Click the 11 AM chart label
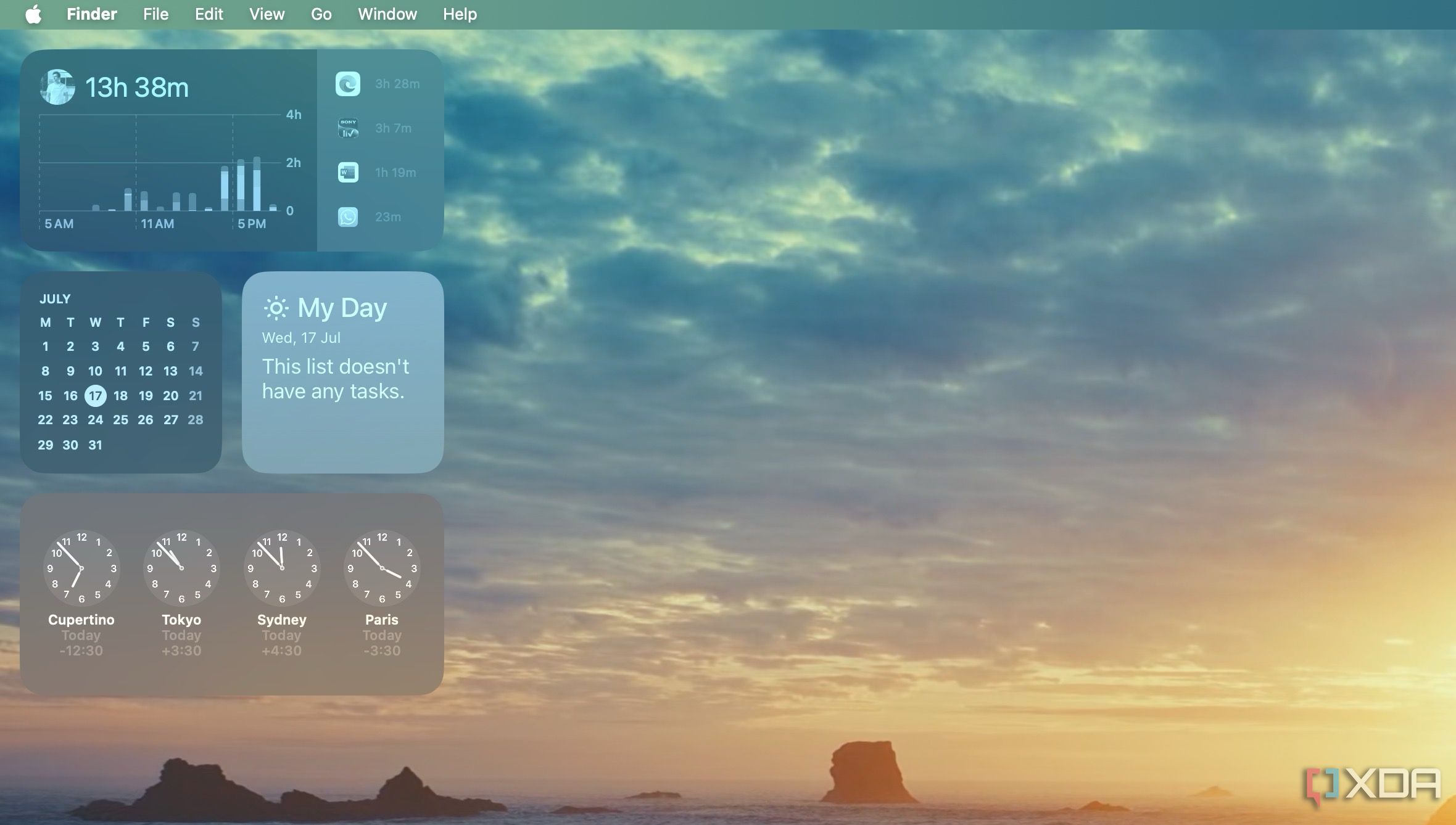Viewport: 1456px width, 825px height. (x=157, y=224)
